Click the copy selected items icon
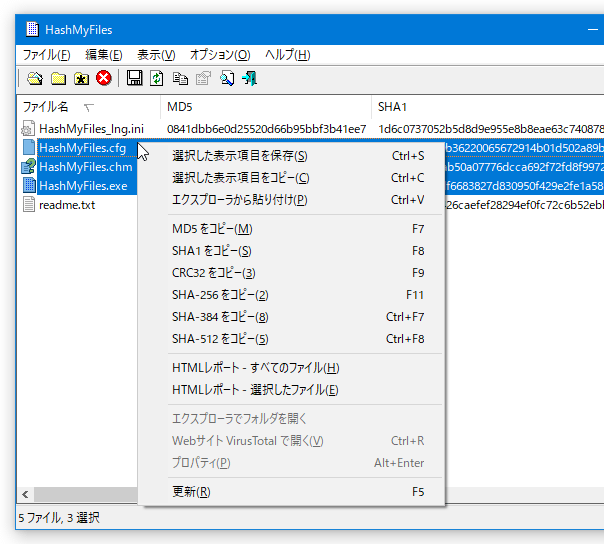 point(180,79)
